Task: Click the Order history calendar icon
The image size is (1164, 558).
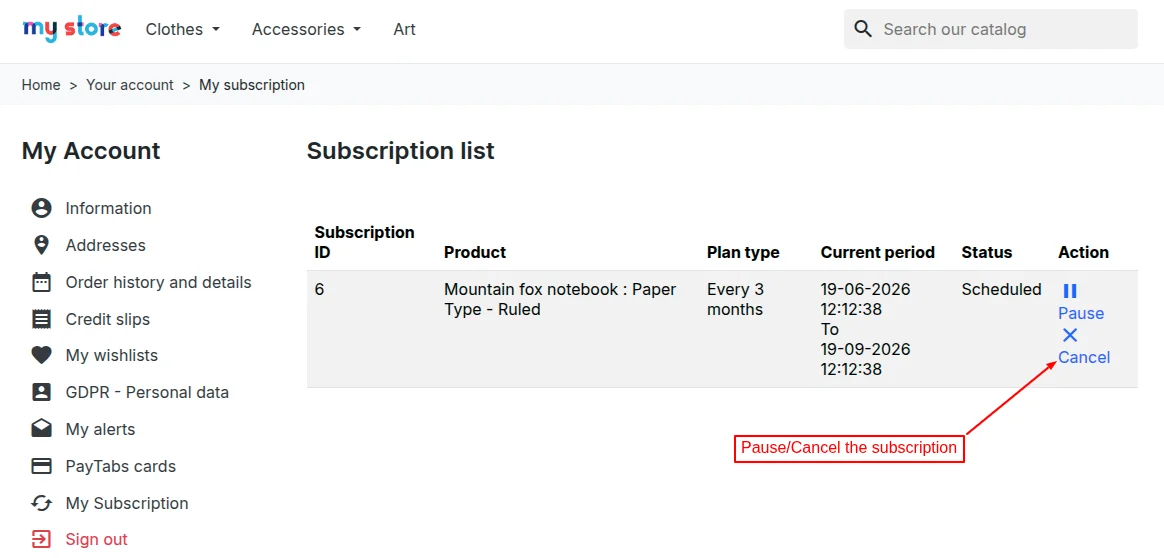Action: [x=42, y=282]
